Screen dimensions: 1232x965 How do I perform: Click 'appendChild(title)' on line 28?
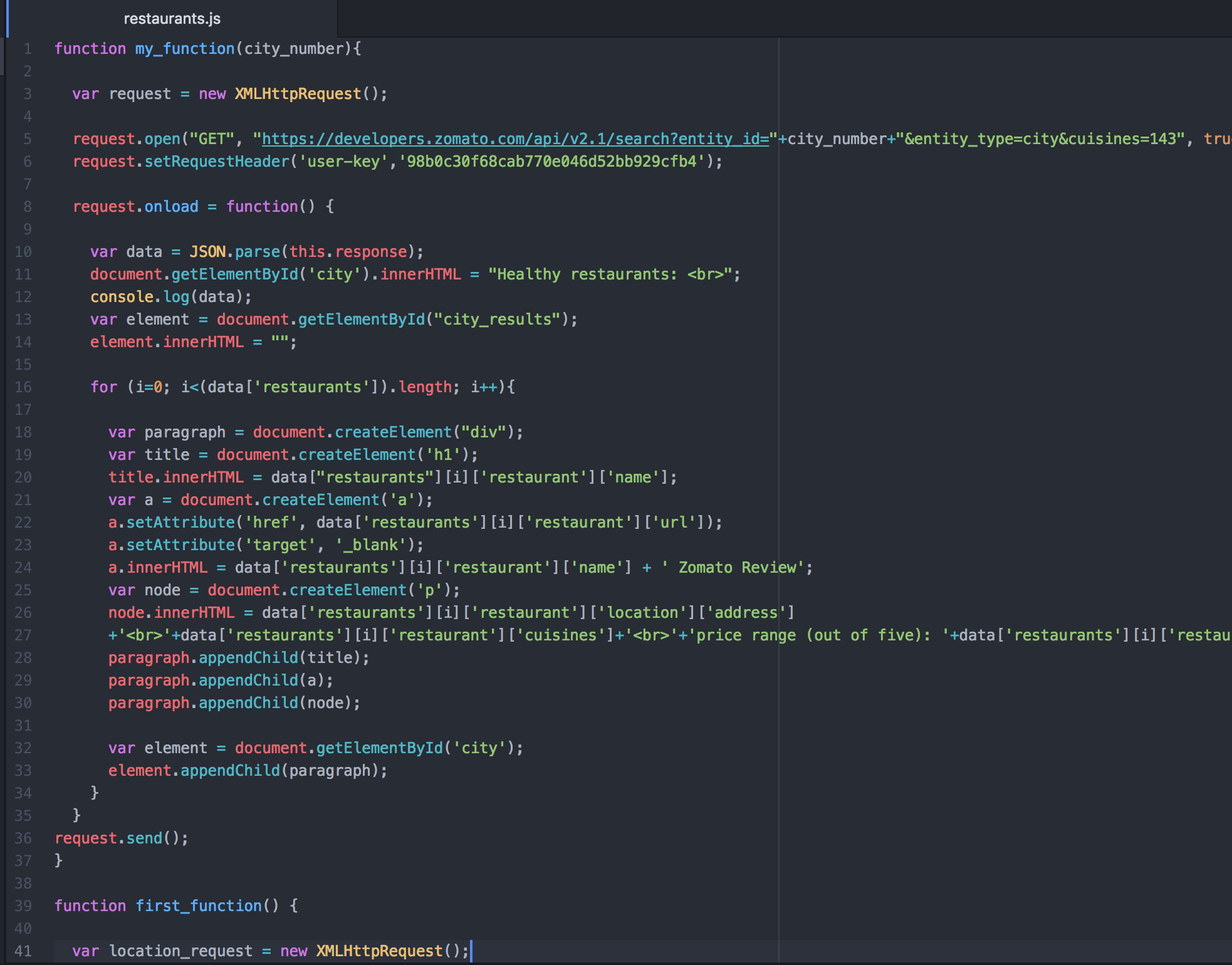point(280,657)
